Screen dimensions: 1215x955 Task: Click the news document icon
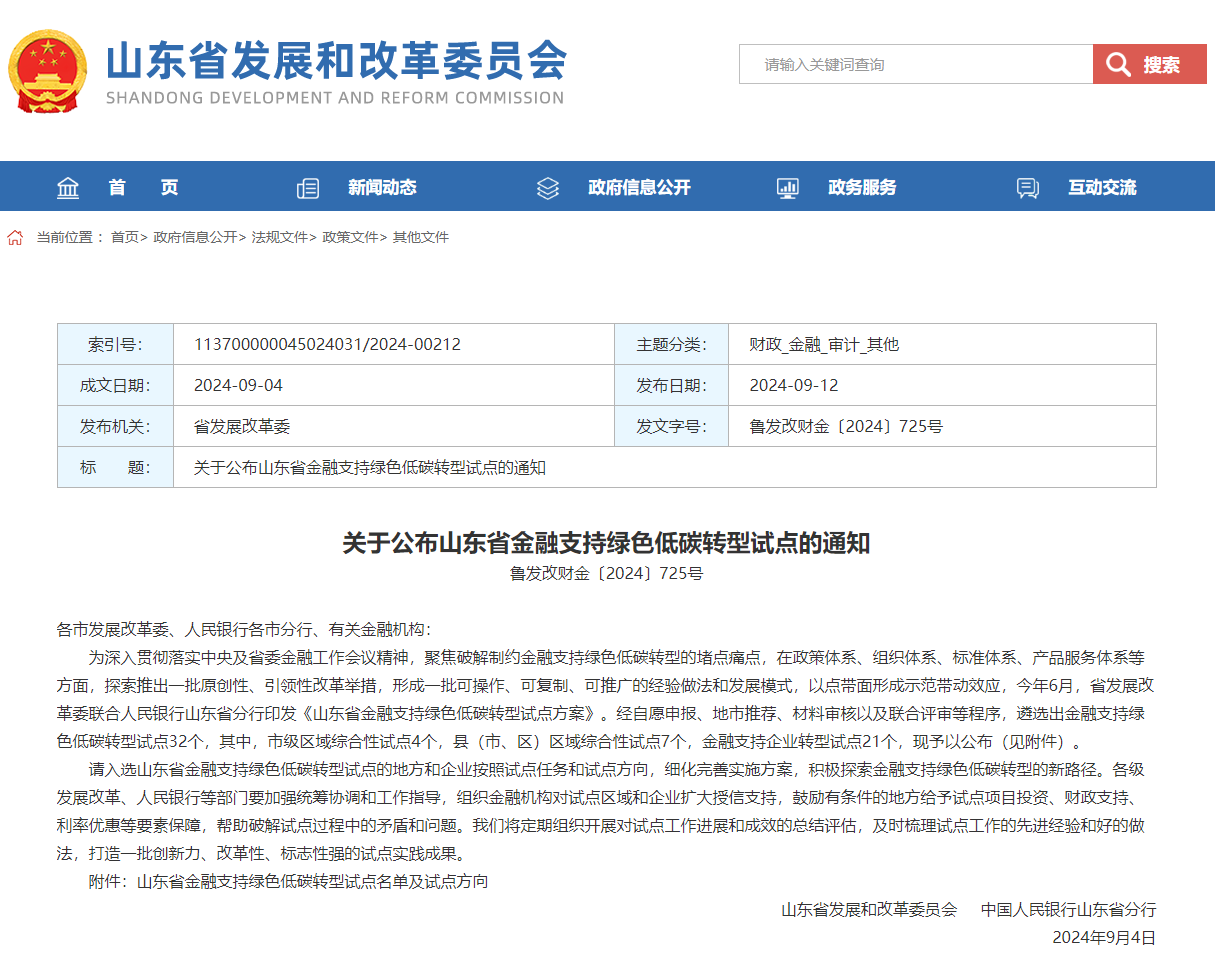308,188
